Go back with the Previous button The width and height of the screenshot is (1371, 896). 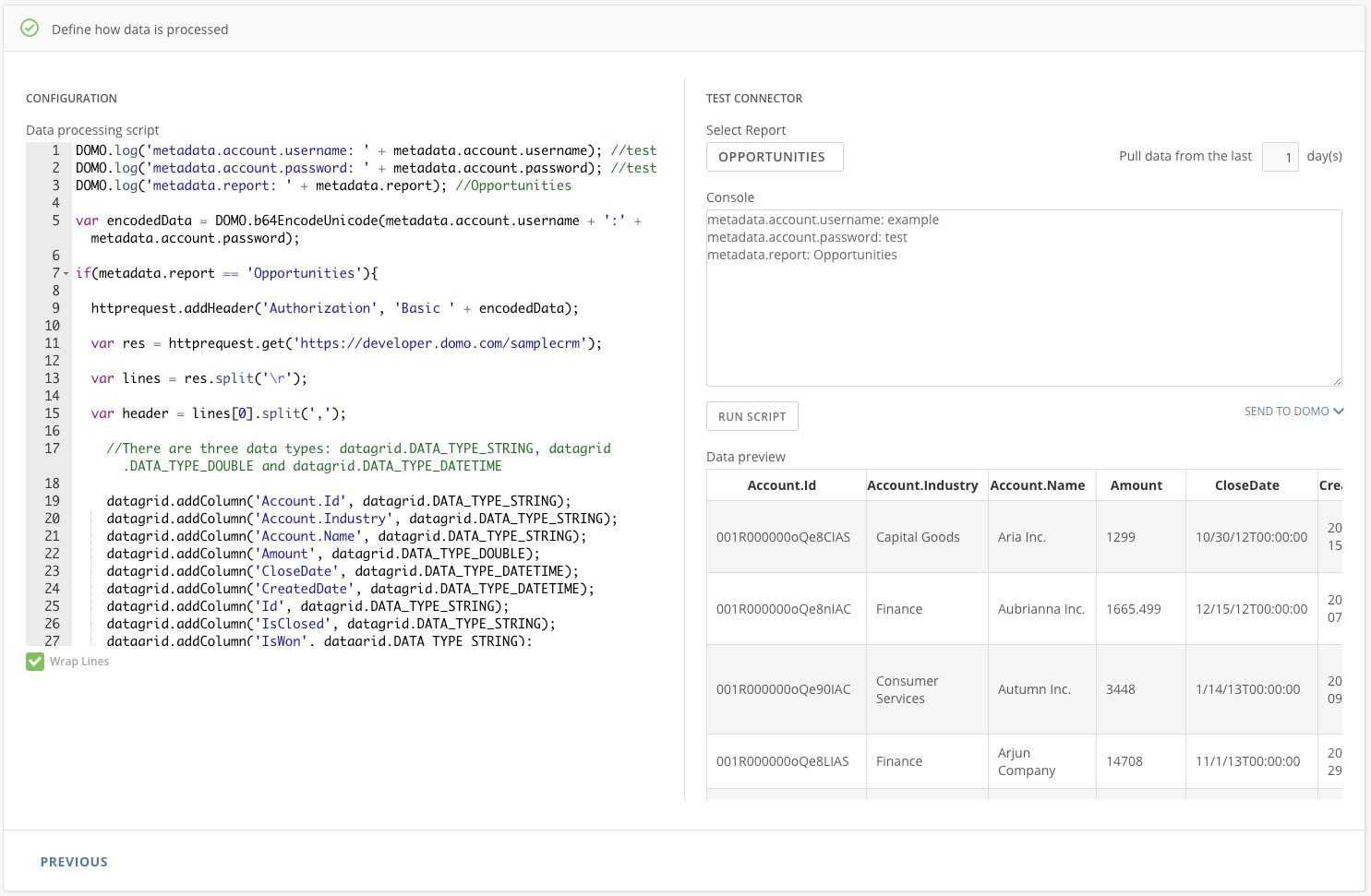point(74,862)
